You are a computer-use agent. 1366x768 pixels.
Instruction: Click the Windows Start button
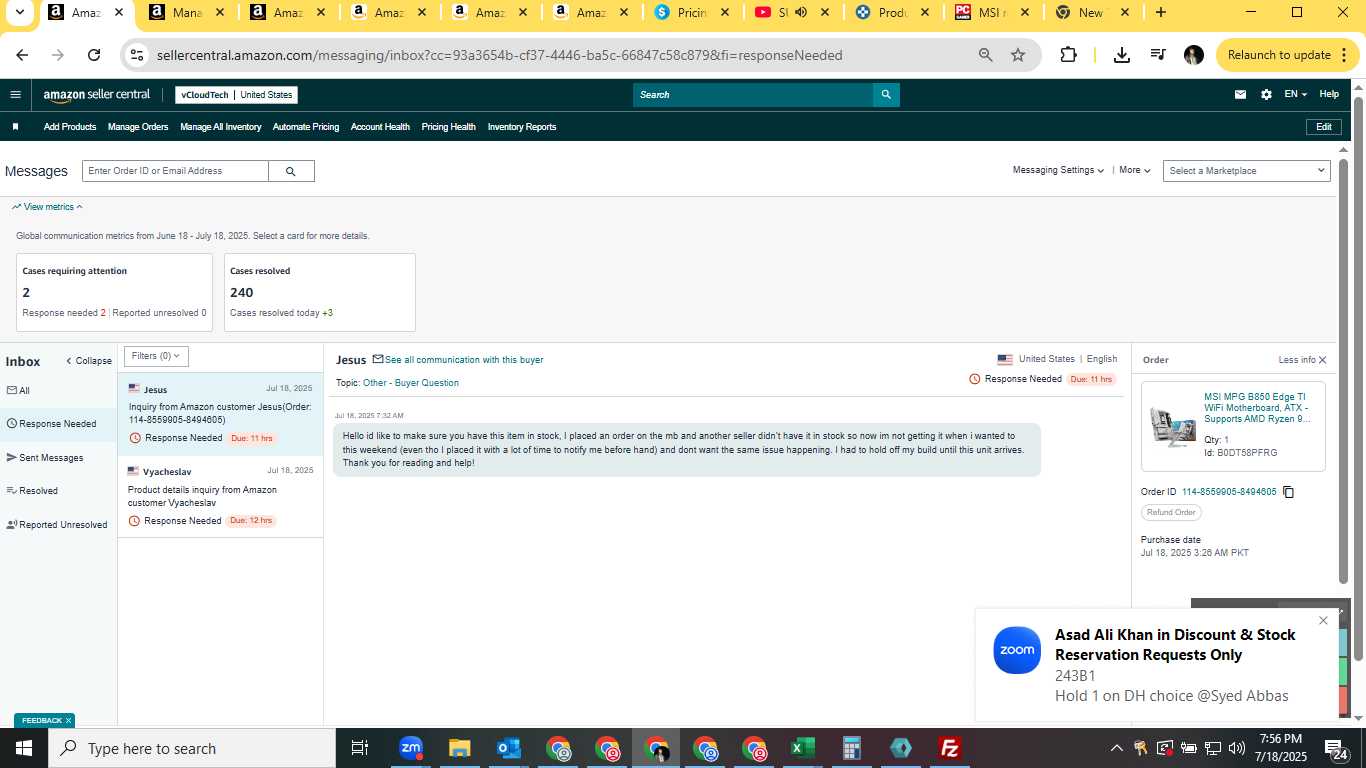[24, 748]
